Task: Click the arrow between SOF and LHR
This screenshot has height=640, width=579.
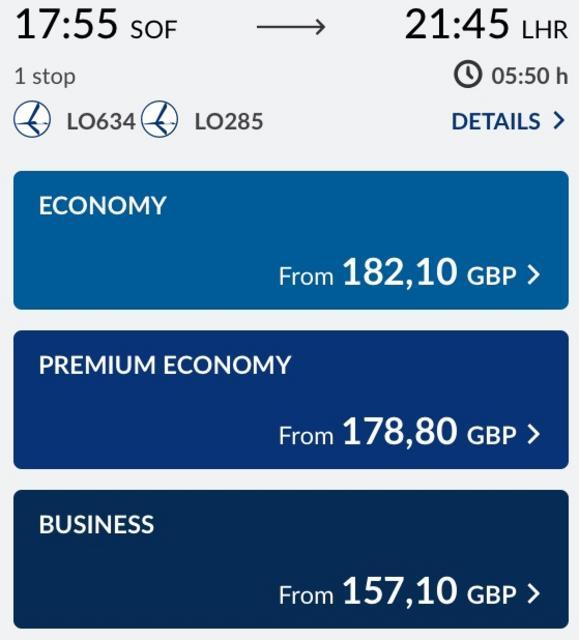Action: click(x=291, y=27)
